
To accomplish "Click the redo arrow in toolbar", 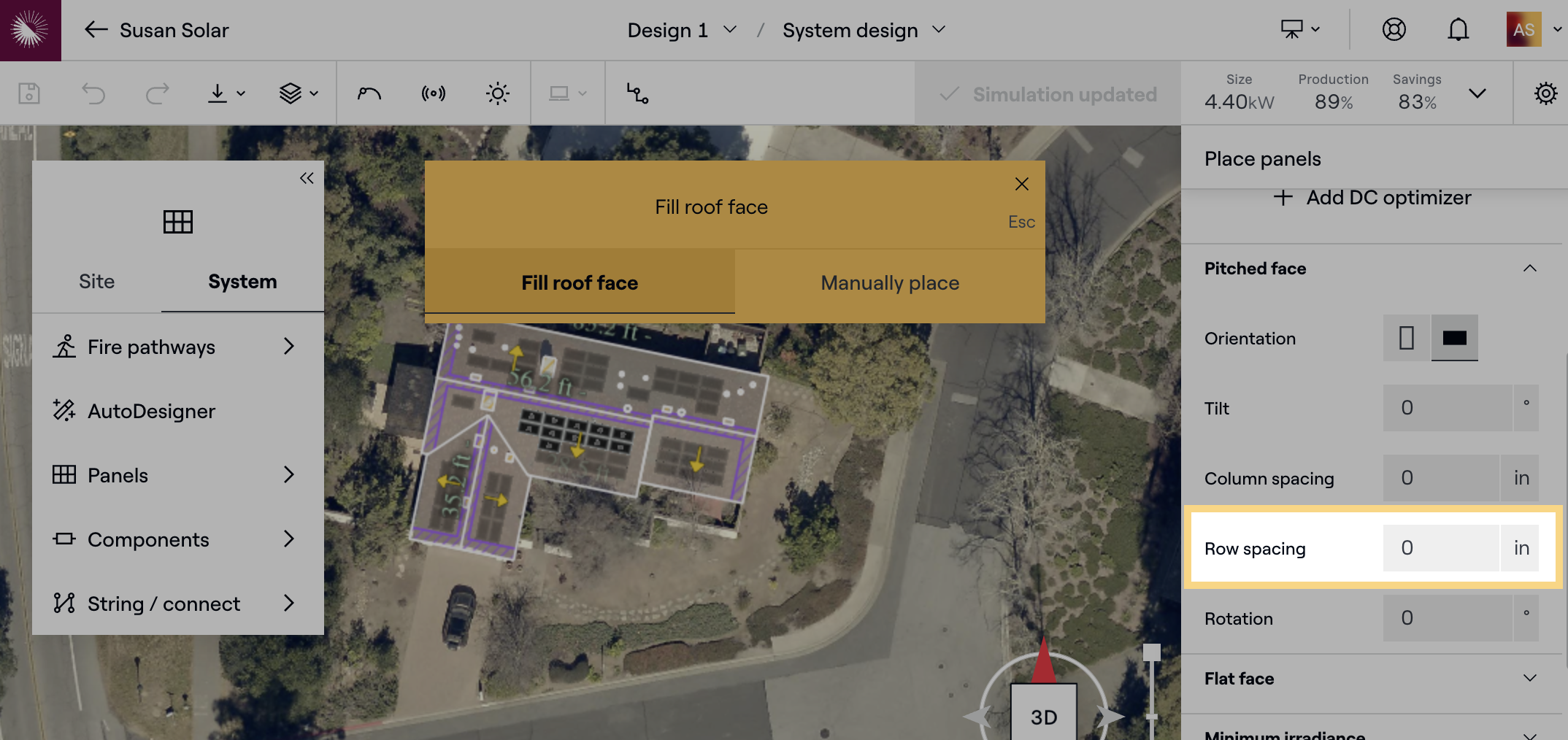I will pos(157,93).
